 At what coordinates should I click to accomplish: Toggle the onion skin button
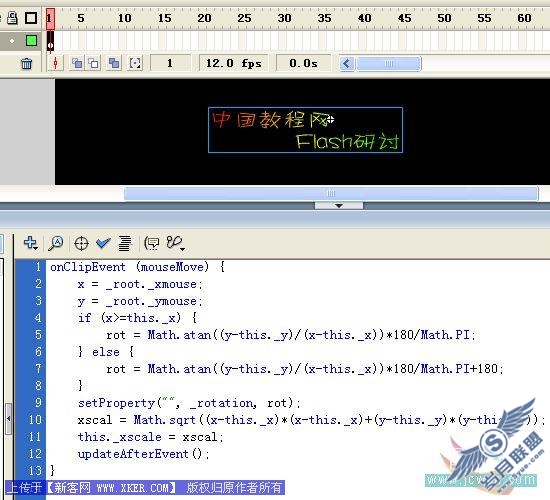(x=77, y=64)
